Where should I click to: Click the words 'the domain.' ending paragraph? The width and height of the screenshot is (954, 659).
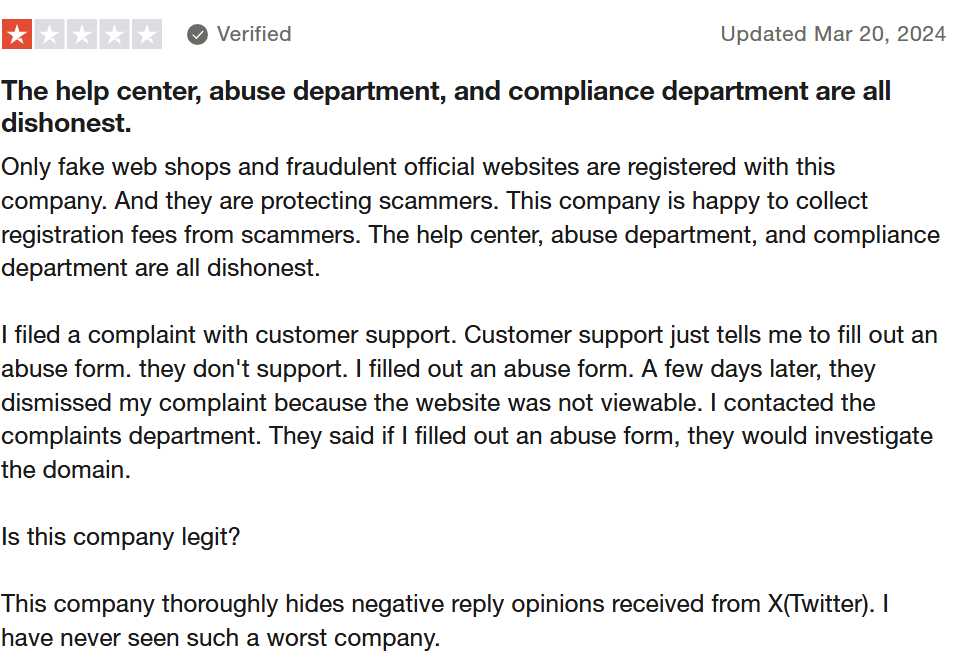pos(66,470)
